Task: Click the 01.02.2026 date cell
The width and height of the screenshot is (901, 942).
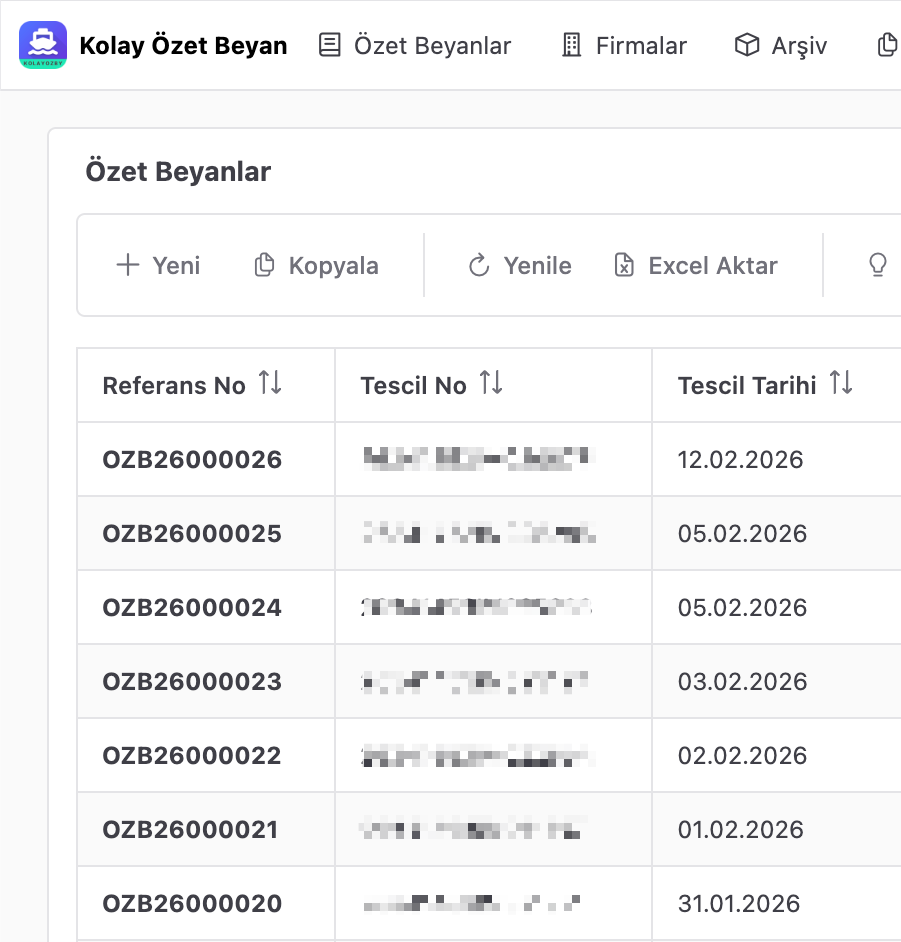Action: point(740,830)
